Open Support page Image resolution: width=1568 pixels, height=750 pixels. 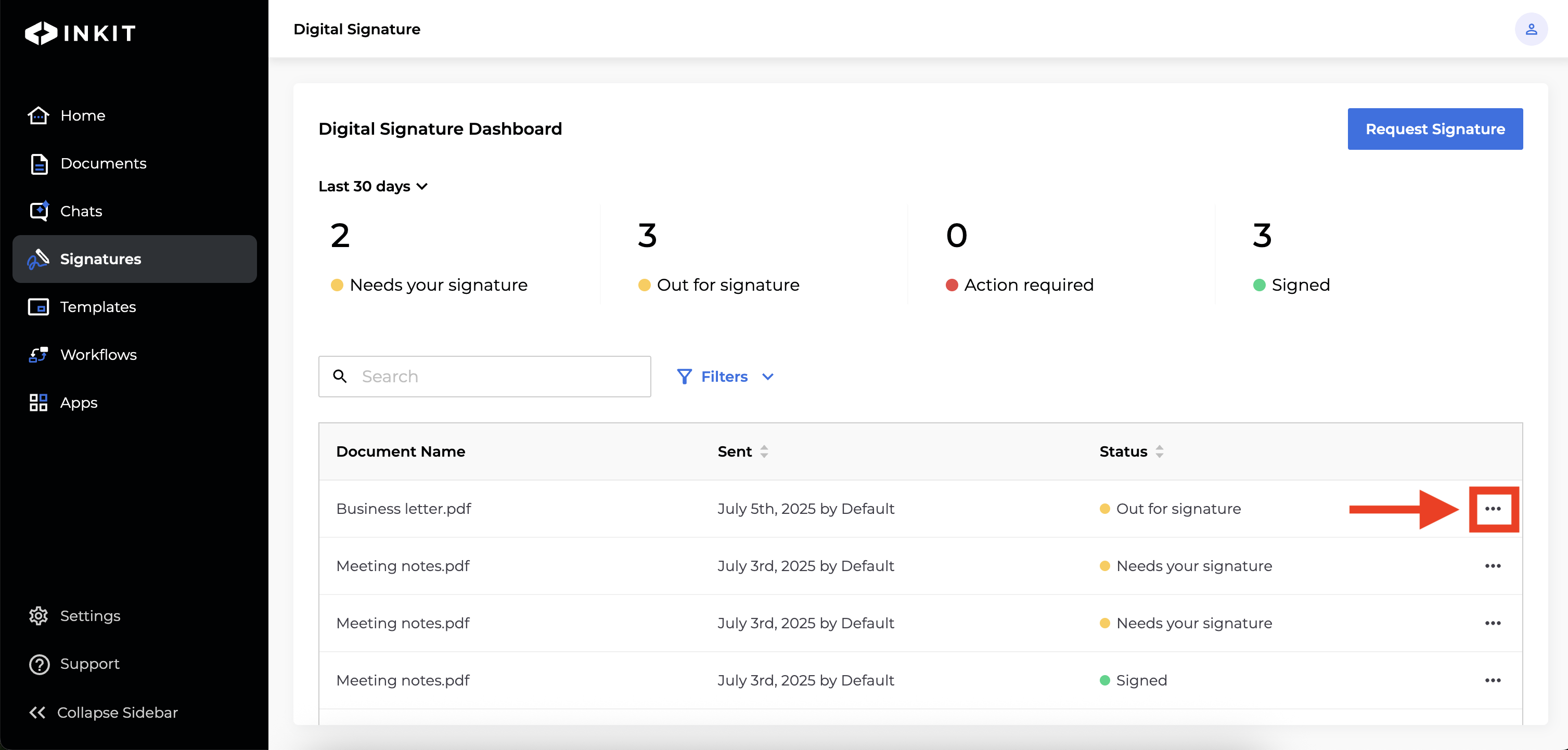[x=135, y=664]
